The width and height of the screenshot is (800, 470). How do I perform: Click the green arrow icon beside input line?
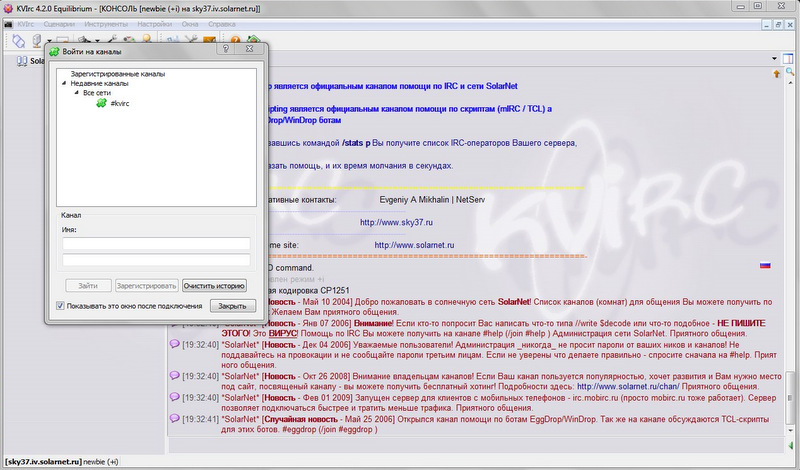790,446
